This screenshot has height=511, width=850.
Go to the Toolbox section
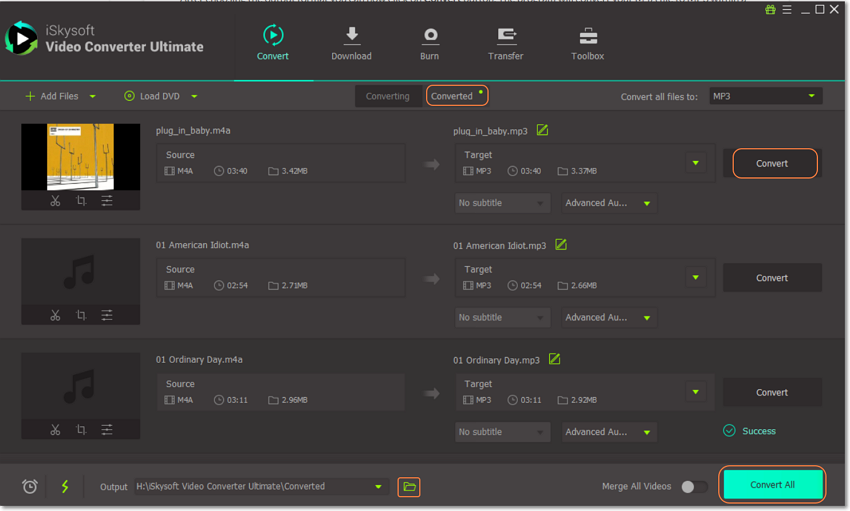(x=587, y=44)
